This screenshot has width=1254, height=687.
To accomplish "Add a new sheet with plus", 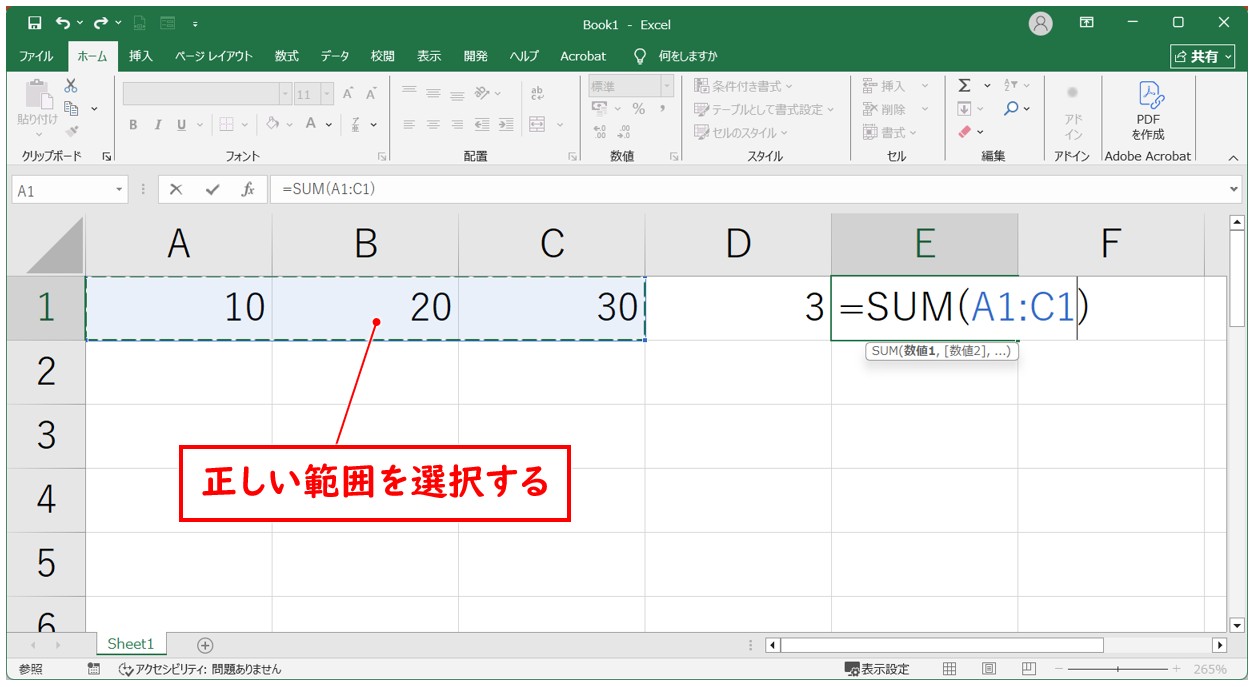I will pos(205,645).
